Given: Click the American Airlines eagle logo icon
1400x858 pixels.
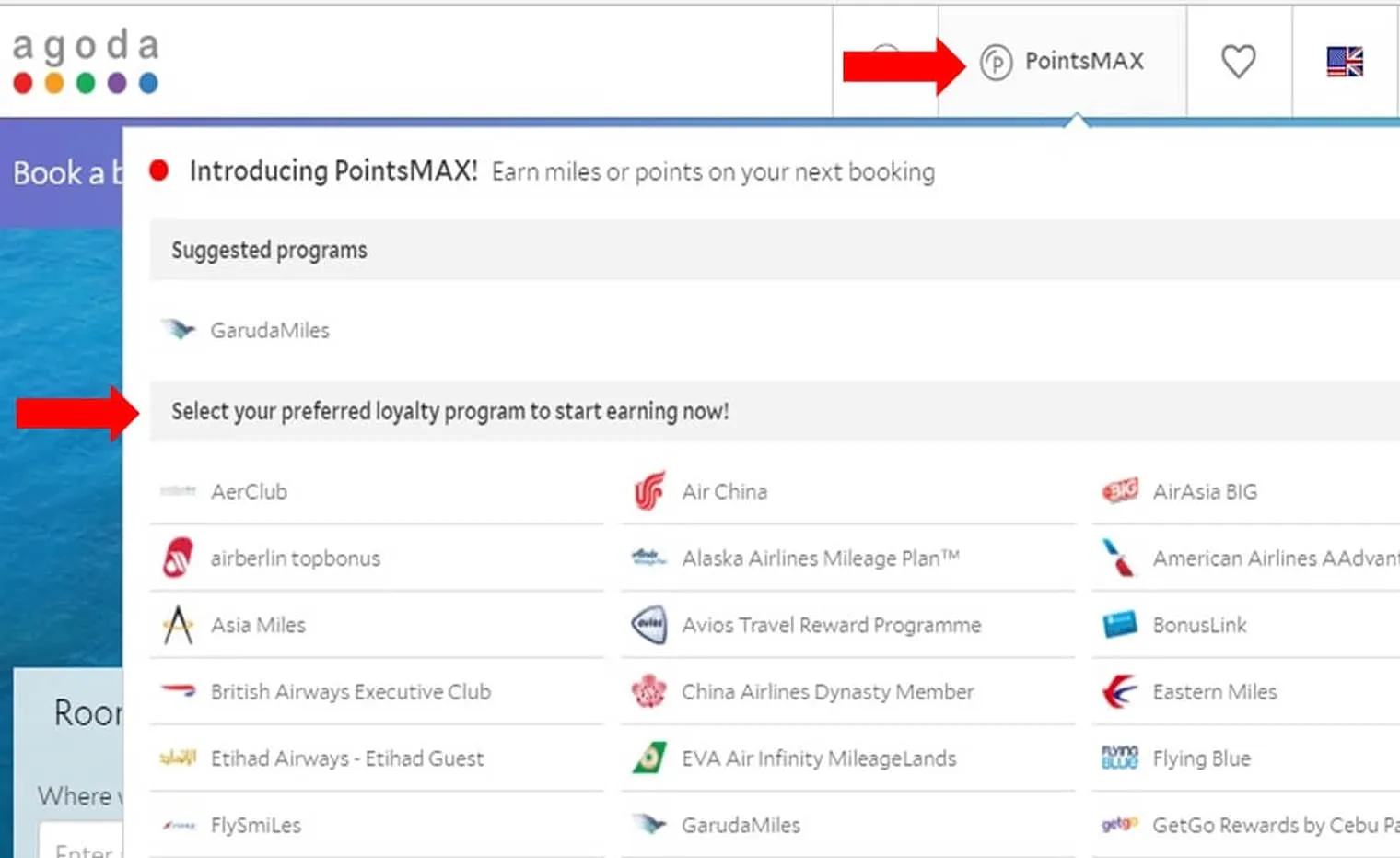Looking at the screenshot, I should coord(1119,558).
